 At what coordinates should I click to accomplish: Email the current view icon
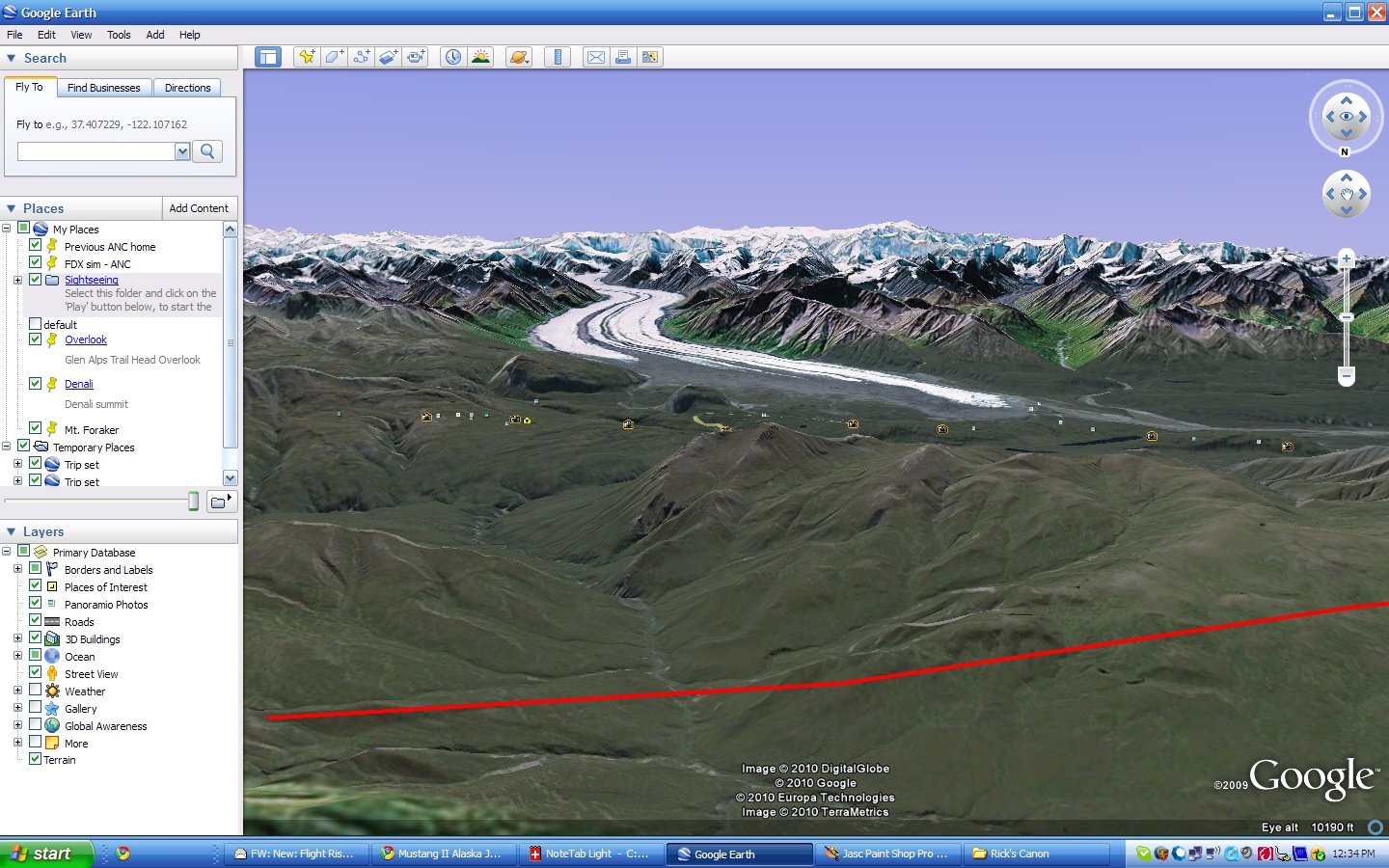coord(596,57)
